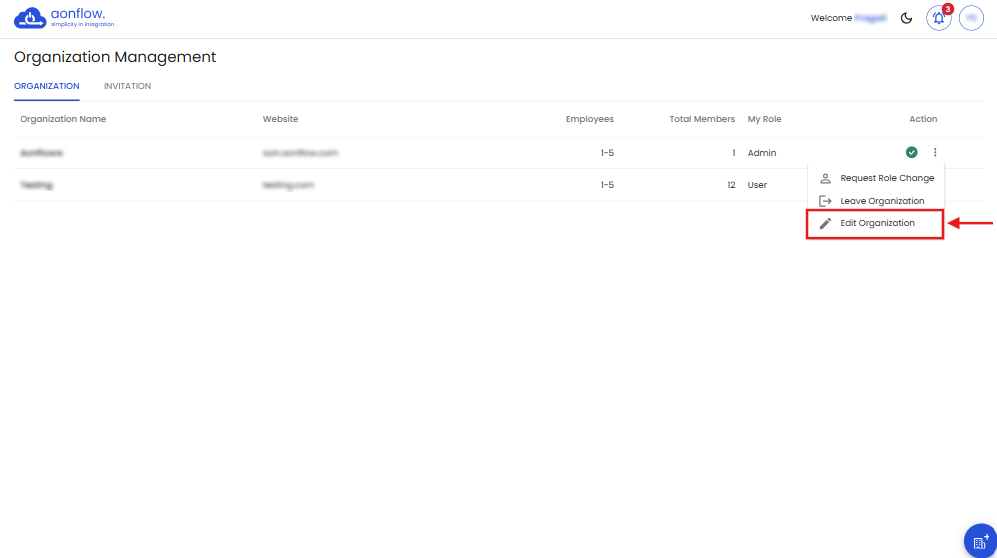997x558 pixels.
Task: Choose Leave Organization from the menu
Action: tap(881, 201)
